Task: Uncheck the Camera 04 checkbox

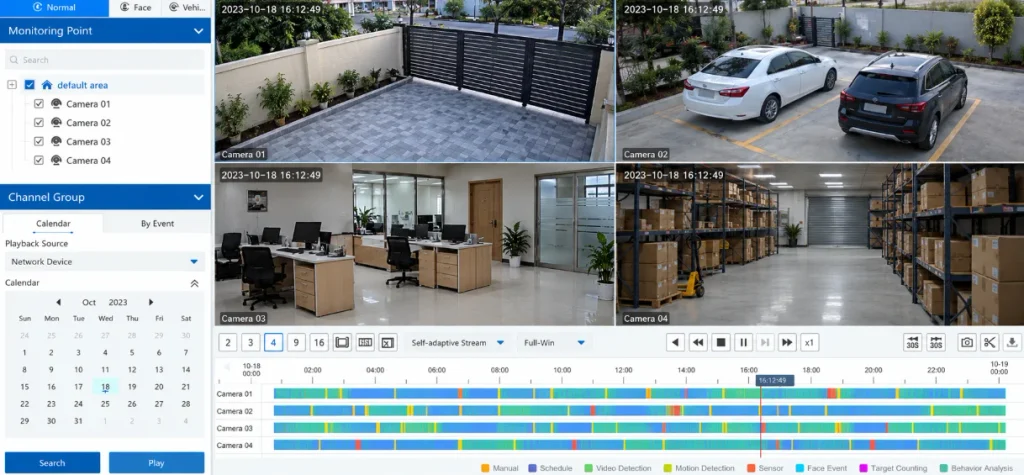Action: (39, 161)
